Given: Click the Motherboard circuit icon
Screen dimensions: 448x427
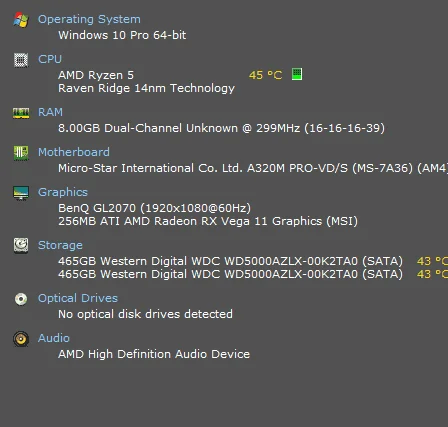Looking at the screenshot, I should click(x=21, y=153).
